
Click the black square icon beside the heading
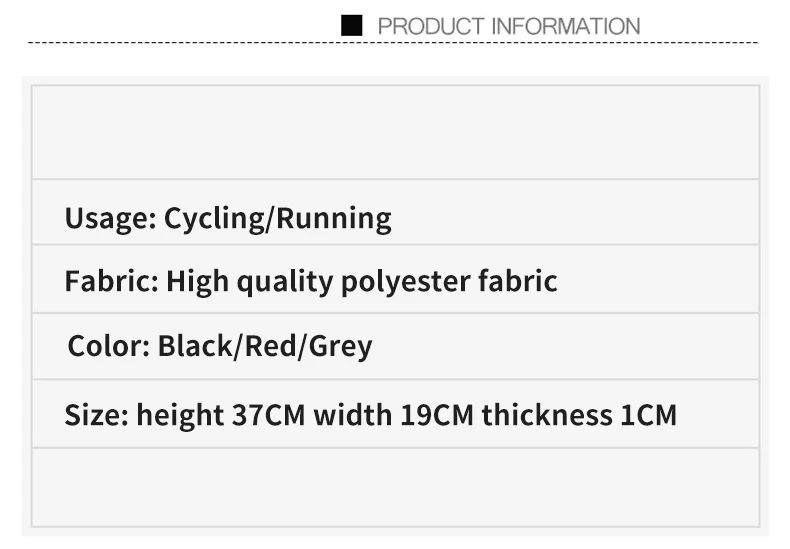click(351, 26)
